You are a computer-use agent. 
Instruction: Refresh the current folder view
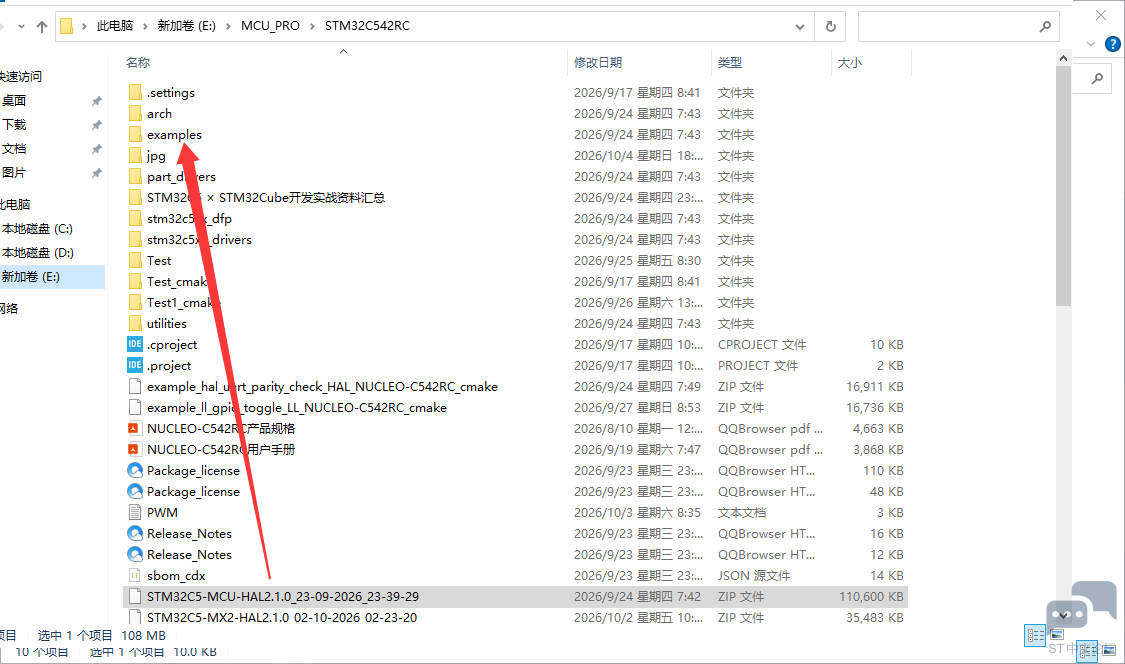[830, 27]
